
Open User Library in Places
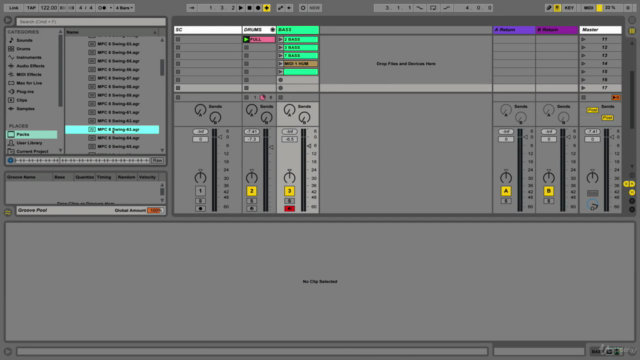[x=29, y=143]
